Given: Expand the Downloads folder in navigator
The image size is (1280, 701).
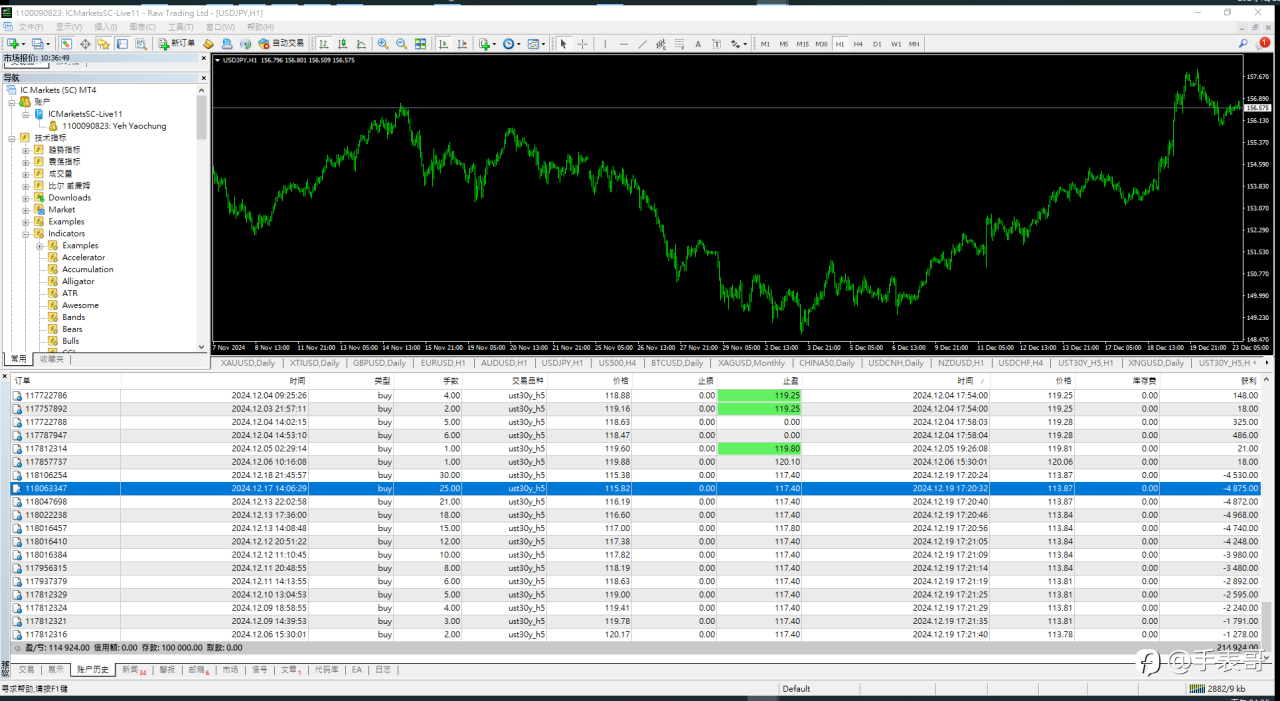Looking at the screenshot, I should point(26,198).
